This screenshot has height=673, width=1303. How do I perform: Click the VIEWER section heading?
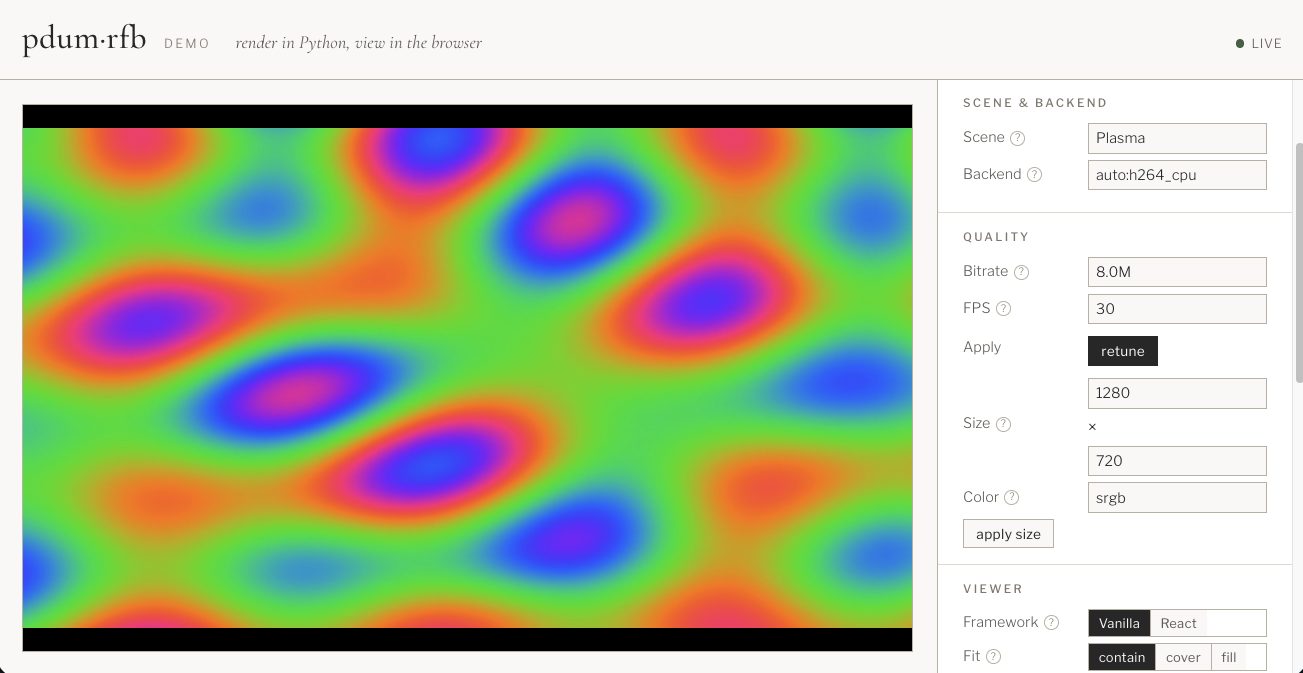(x=993, y=589)
